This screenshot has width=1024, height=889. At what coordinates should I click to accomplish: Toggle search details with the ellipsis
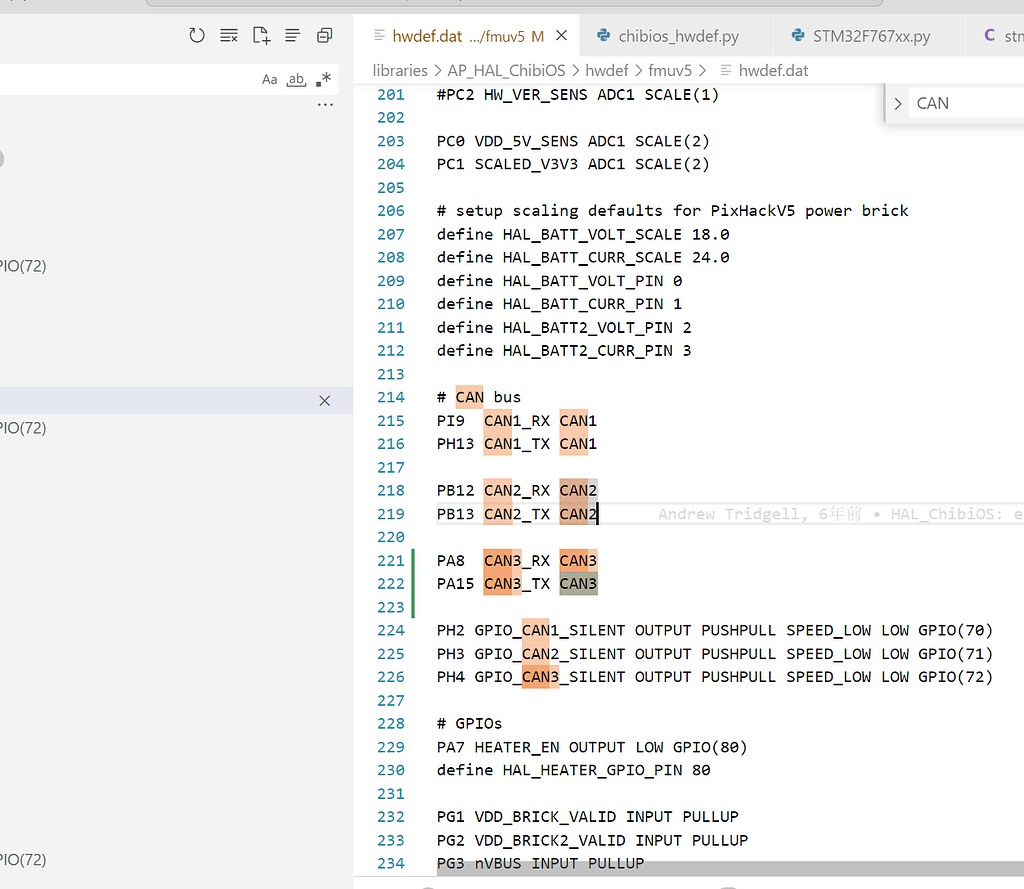click(325, 104)
